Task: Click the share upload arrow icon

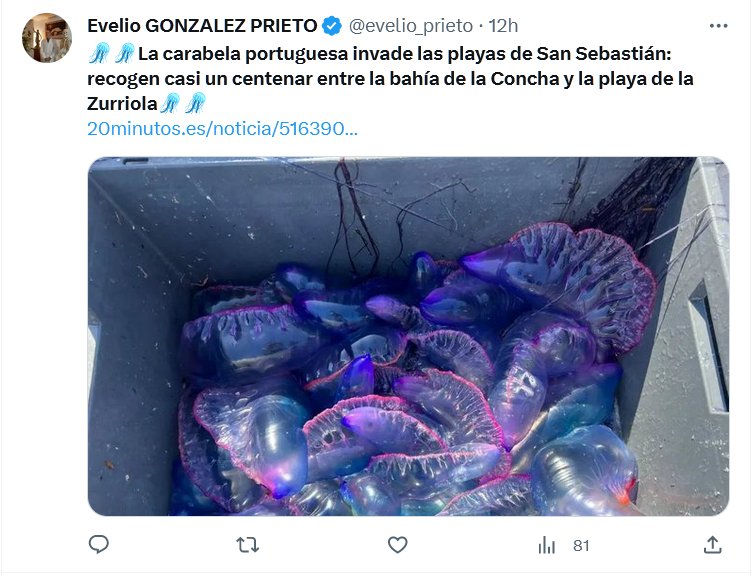Action: (x=713, y=545)
